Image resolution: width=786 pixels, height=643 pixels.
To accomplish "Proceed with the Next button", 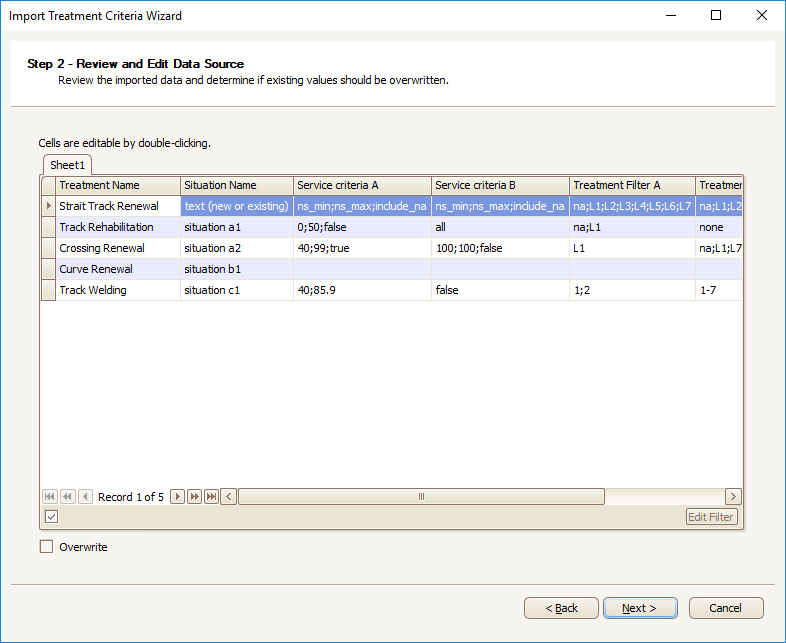I will (x=640, y=608).
